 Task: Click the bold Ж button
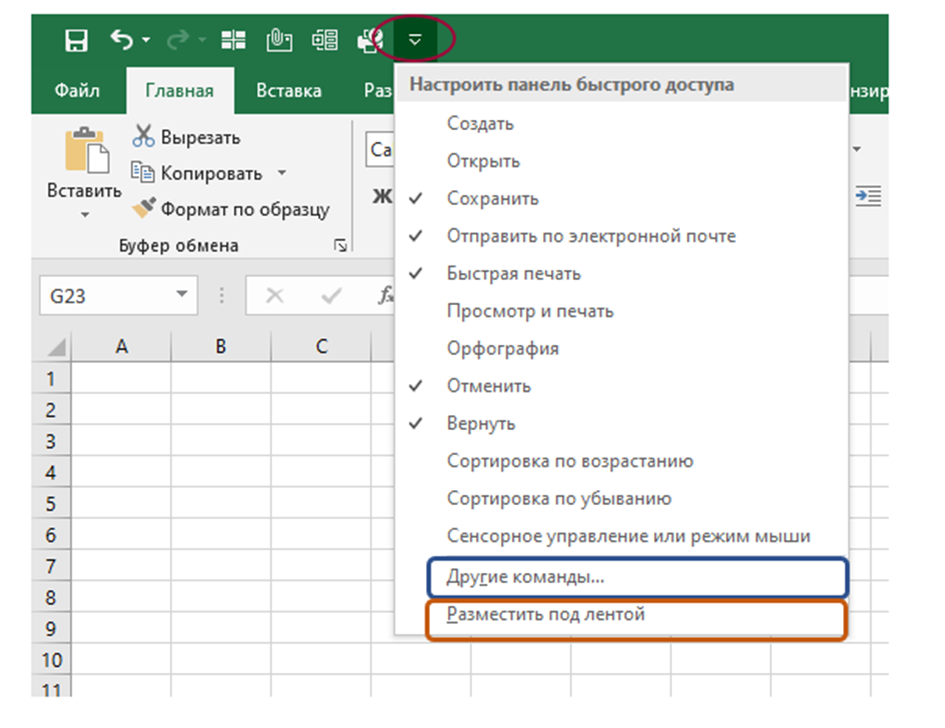(x=382, y=196)
